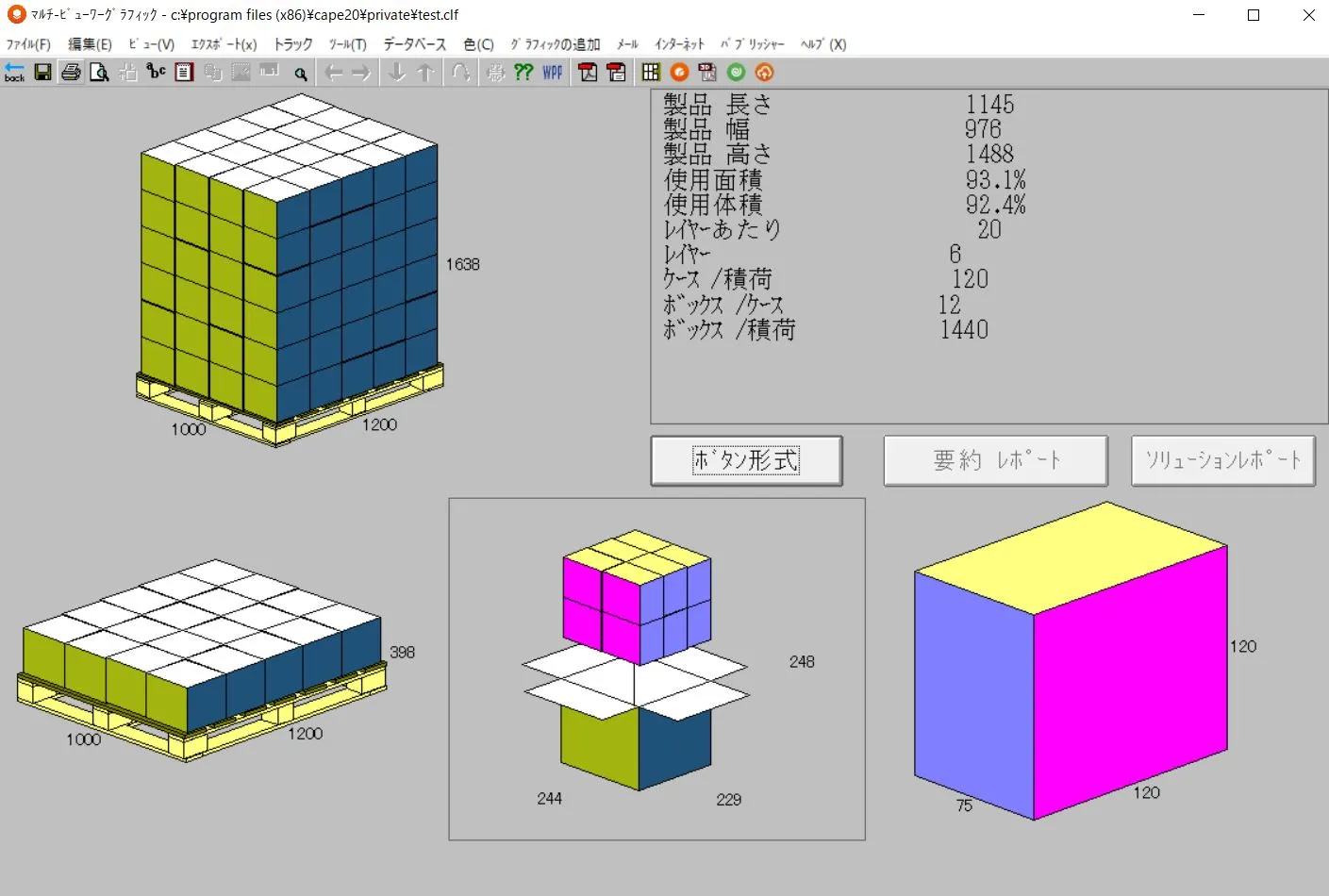The width and height of the screenshot is (1329, 896).
Task: Open the pallet grid layout icon
Action: [x=649, y=72]
